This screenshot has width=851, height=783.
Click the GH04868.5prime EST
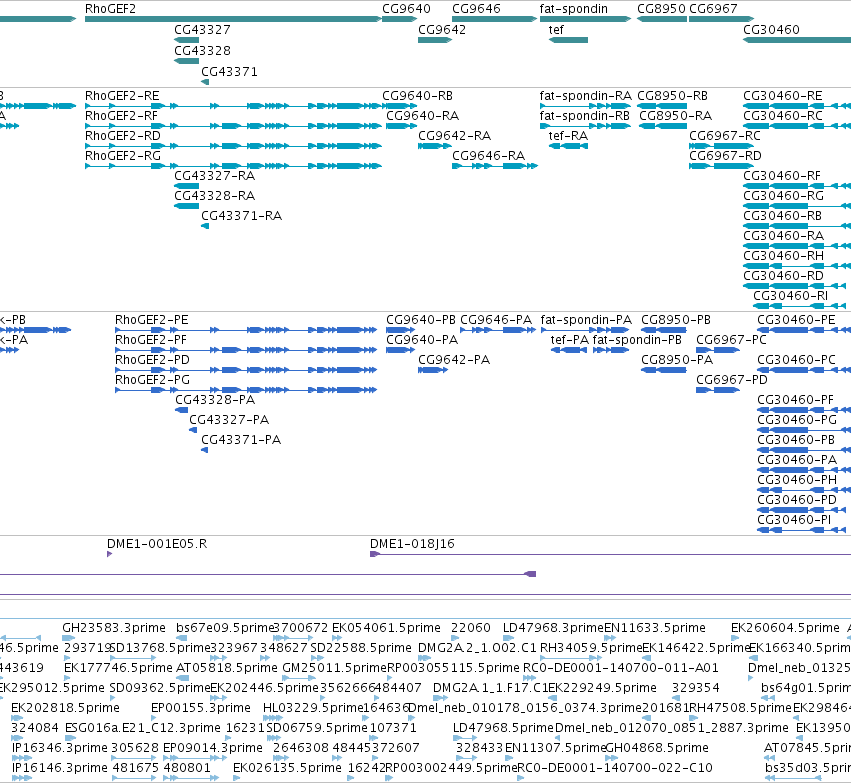657,748
